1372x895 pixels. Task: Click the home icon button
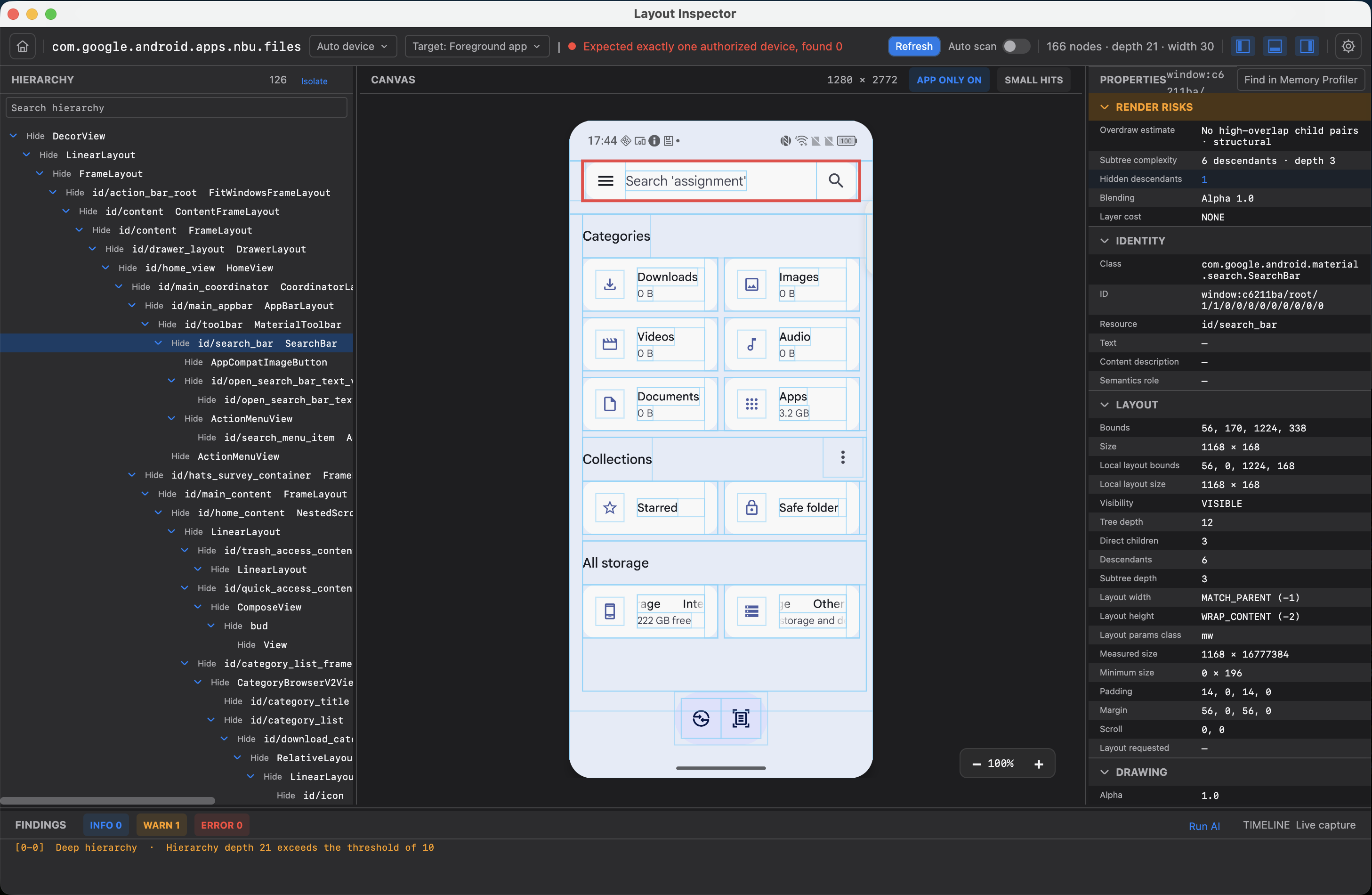[23, 46]
